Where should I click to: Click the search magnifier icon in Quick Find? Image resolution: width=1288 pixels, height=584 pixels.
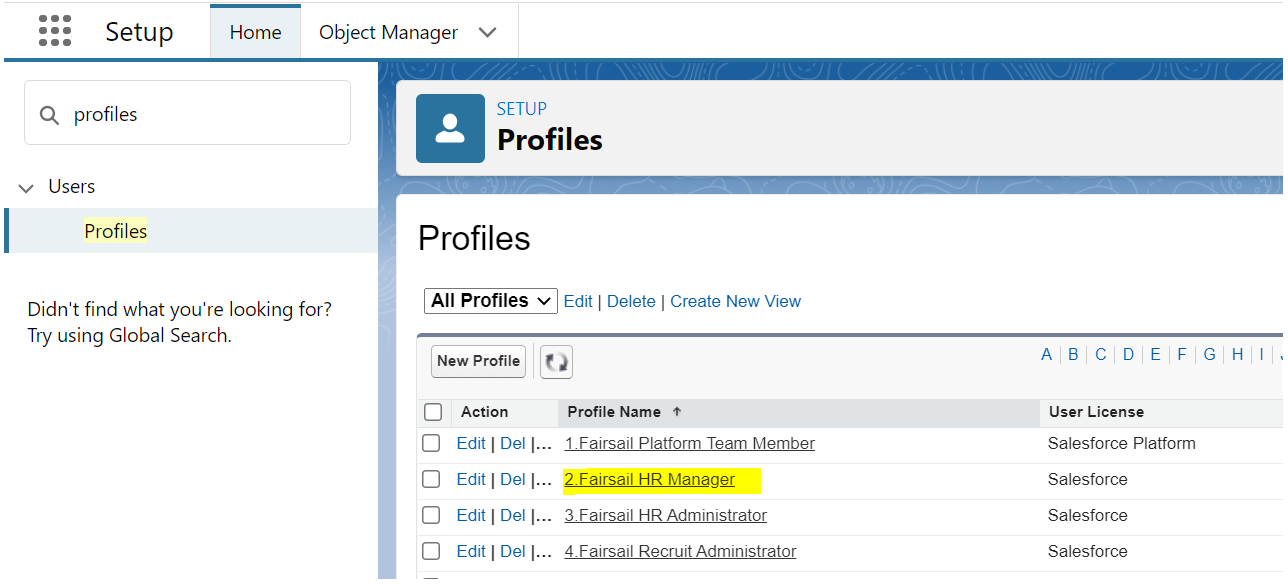49,115
